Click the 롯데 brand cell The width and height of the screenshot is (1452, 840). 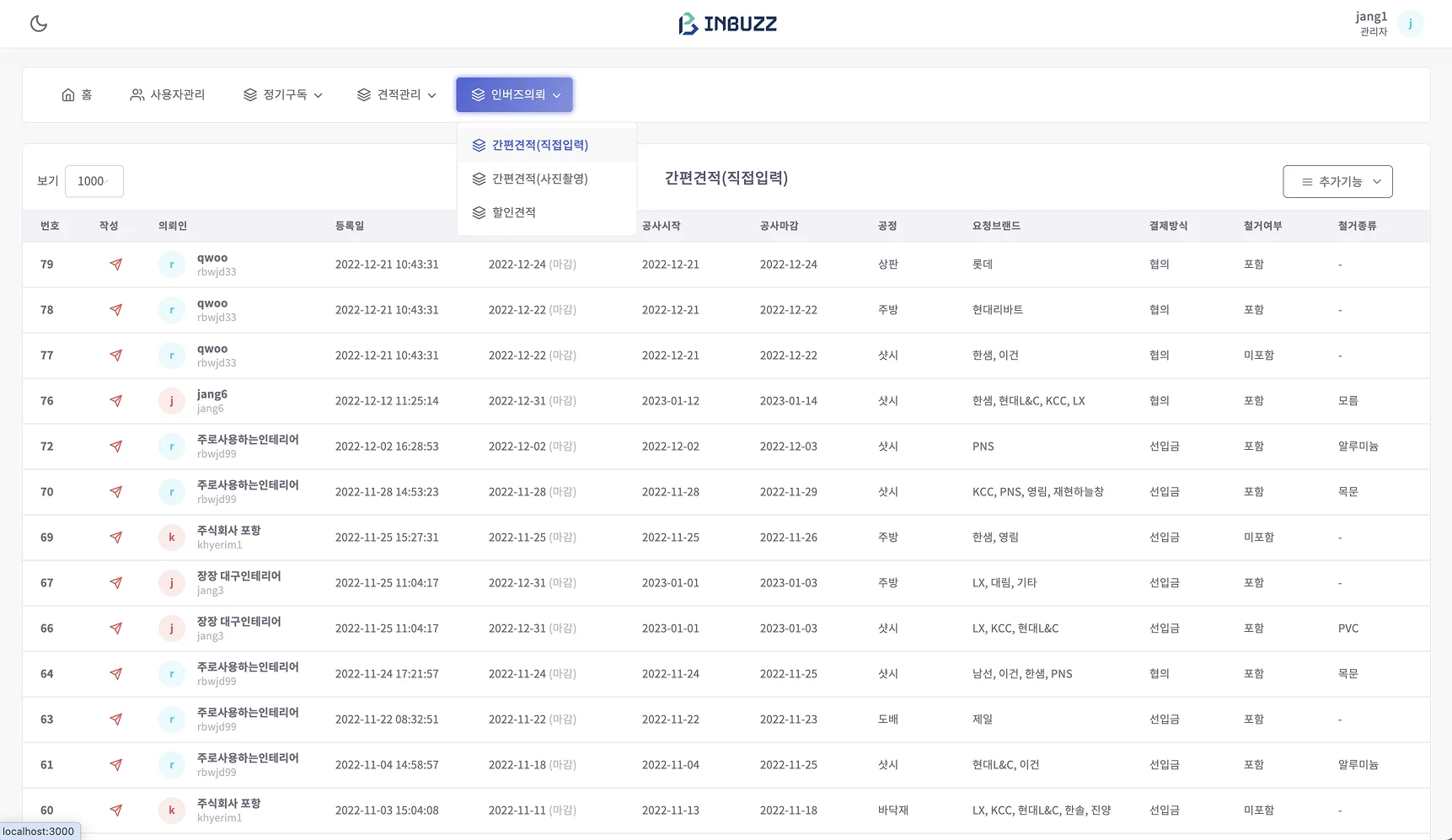(x=983, y=265)
